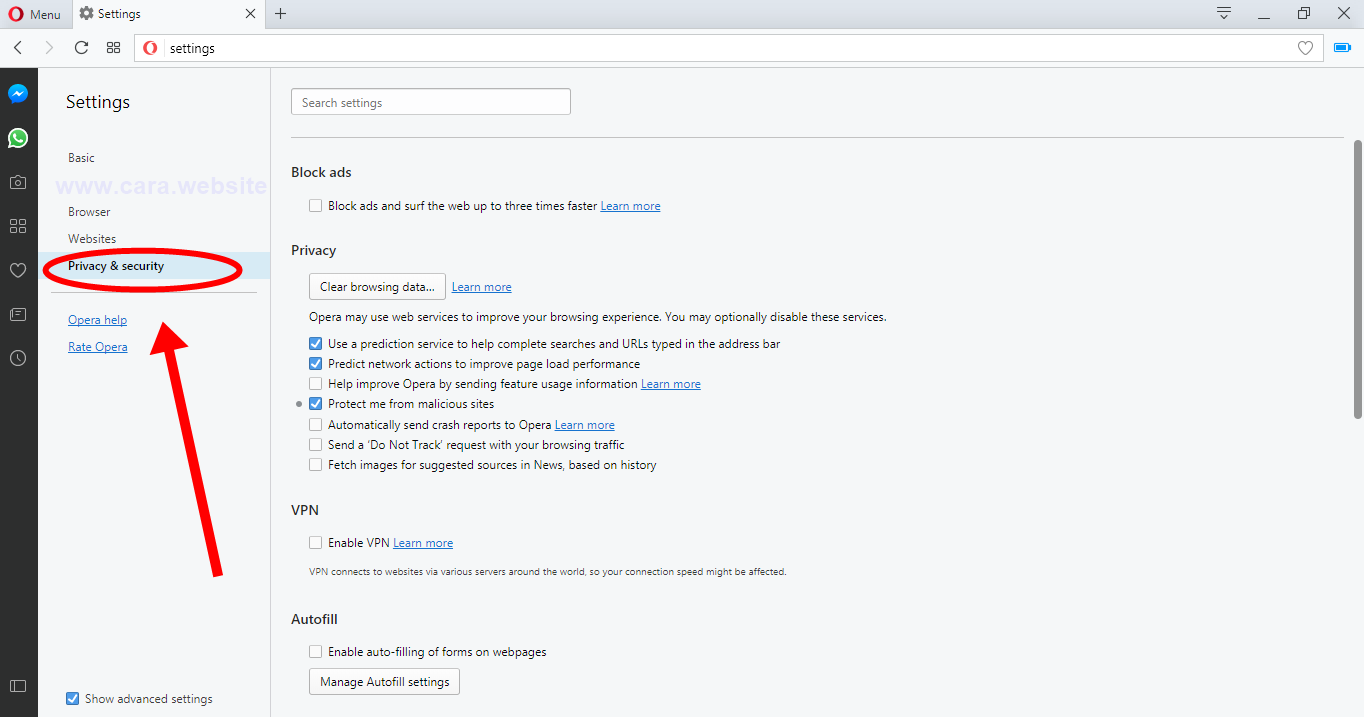Open Bookmarks heart icon in sidebar

(18, 270)
